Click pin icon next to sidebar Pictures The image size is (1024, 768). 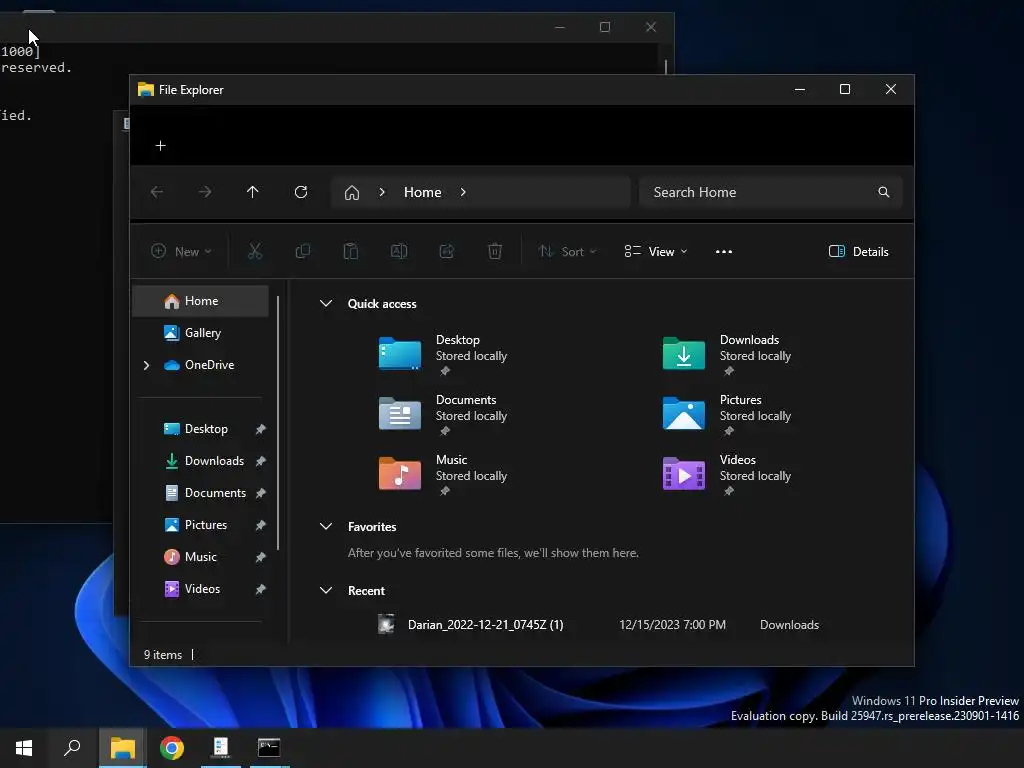pos(261,525)
